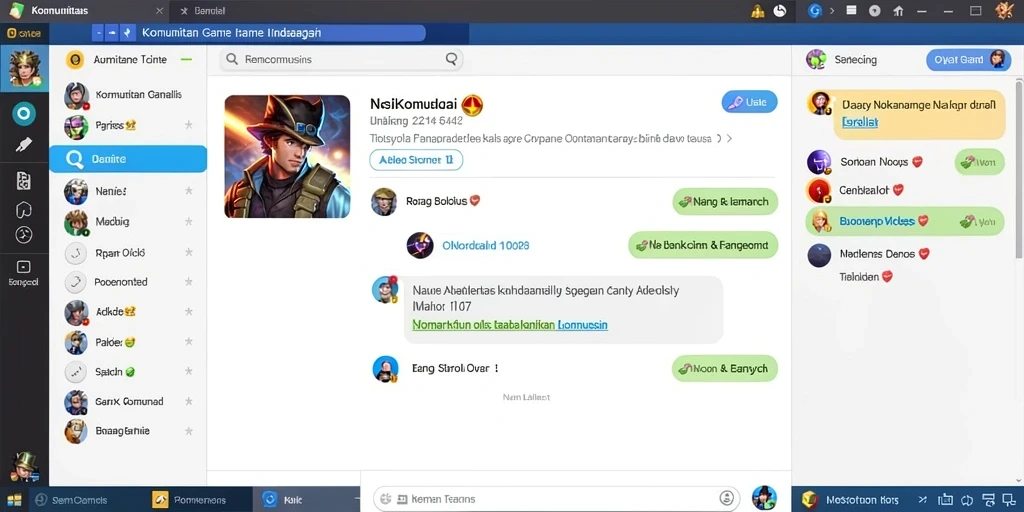The width and height of the screenshot is (1024, 512).
Task: Click the shield shaped icon in left rail
Action: click(24, 210)
